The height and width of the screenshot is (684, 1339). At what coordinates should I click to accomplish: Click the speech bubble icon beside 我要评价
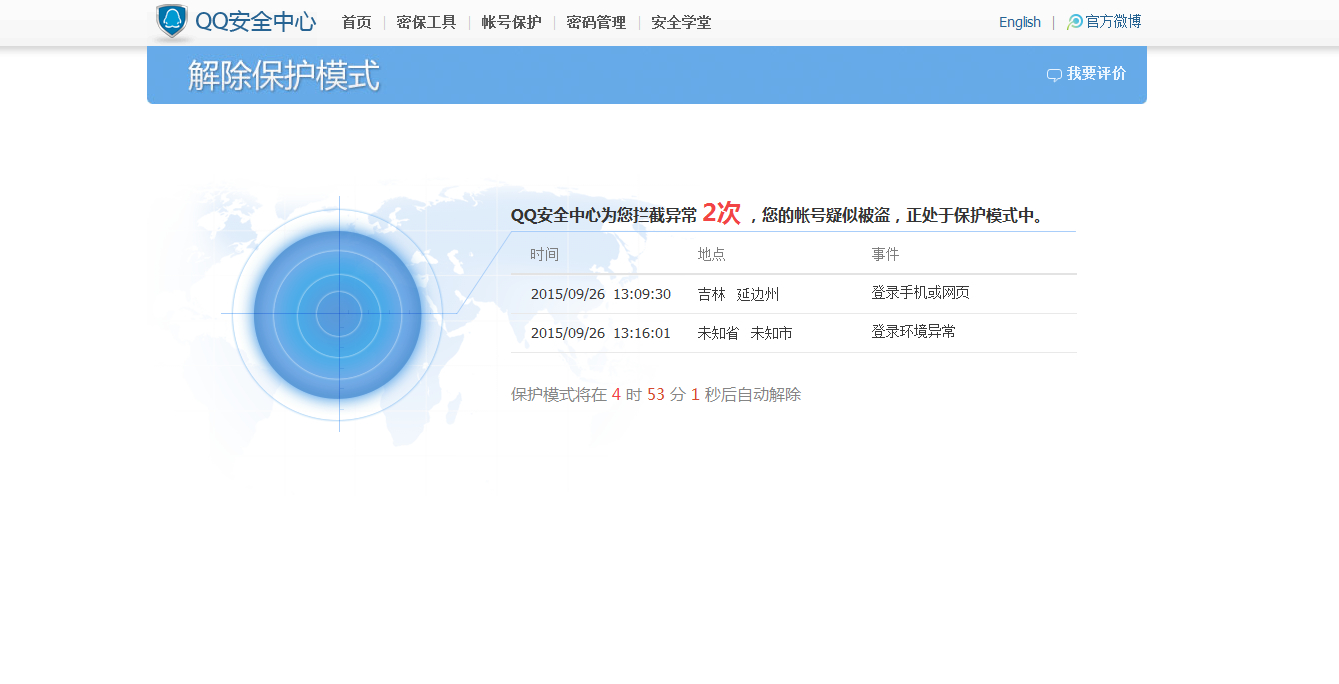1054,75
